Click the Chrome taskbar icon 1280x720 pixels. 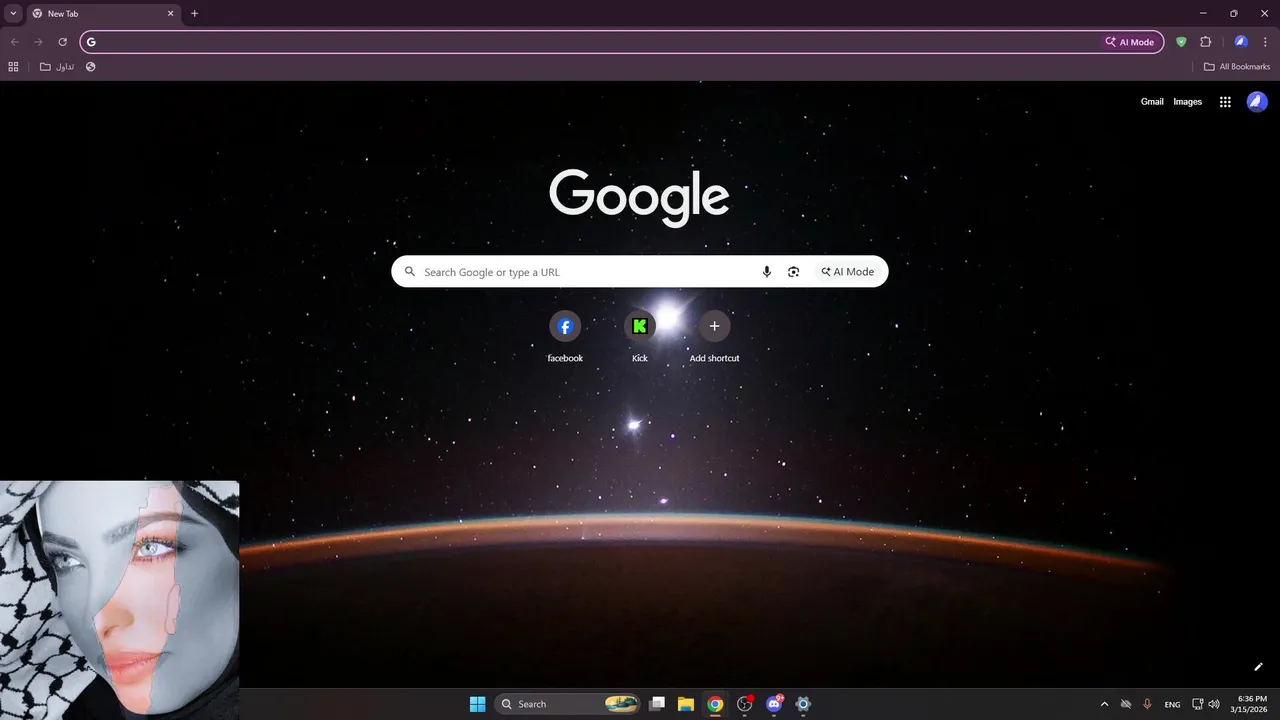715,704
